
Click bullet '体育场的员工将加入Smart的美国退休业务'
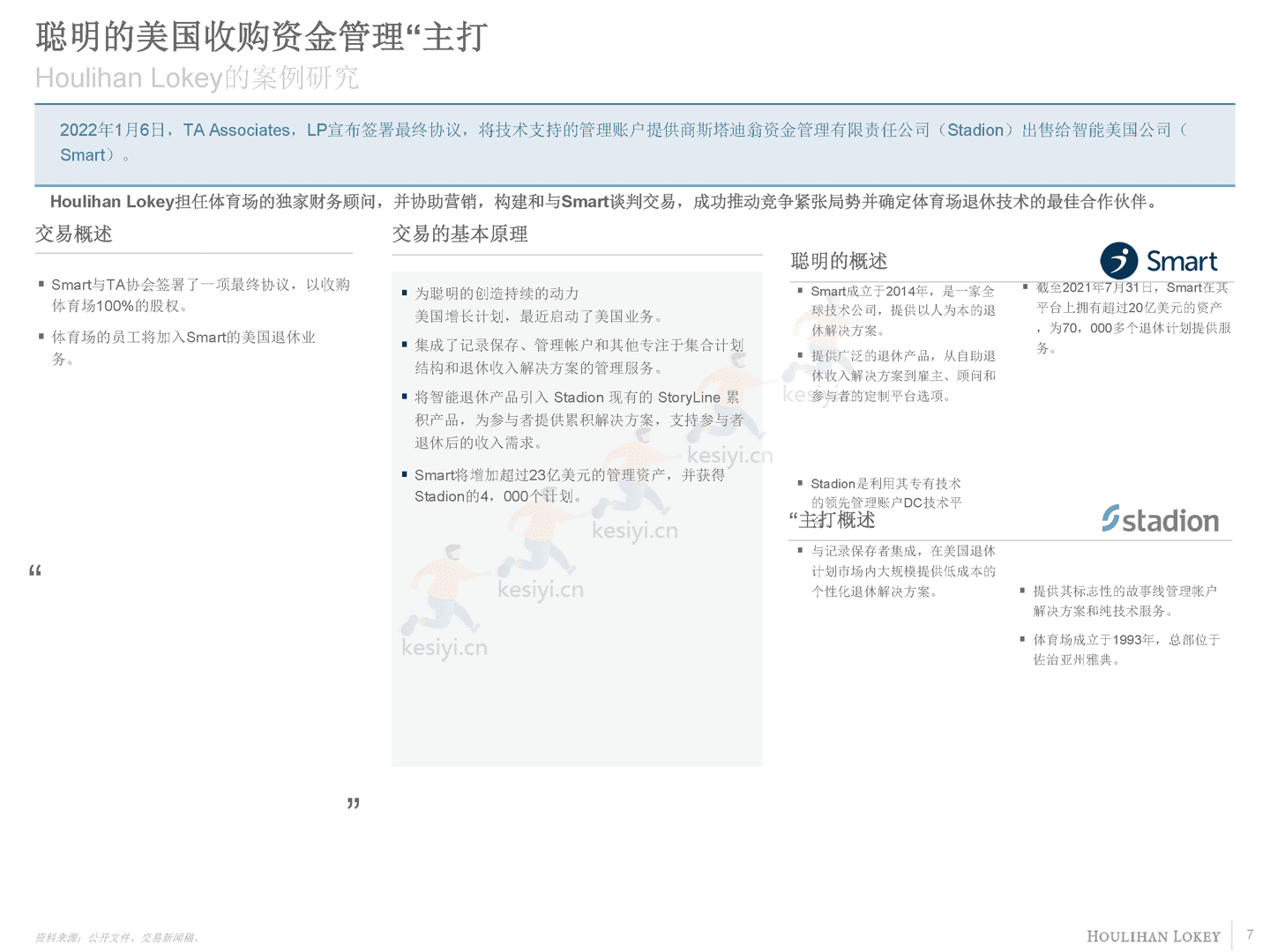(176, 347)
